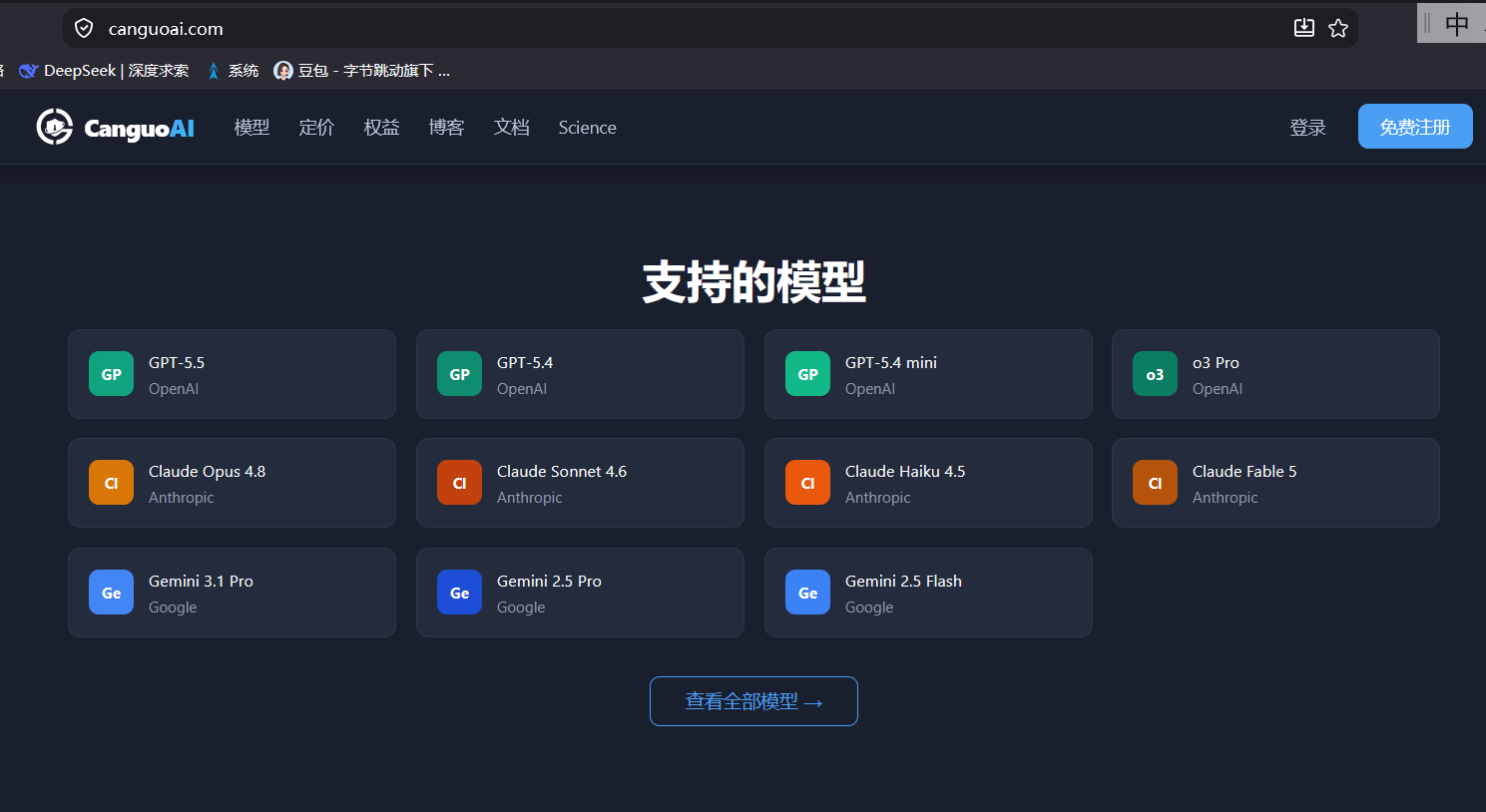Click OpenAI under o3 Pro

point(1218,389)
